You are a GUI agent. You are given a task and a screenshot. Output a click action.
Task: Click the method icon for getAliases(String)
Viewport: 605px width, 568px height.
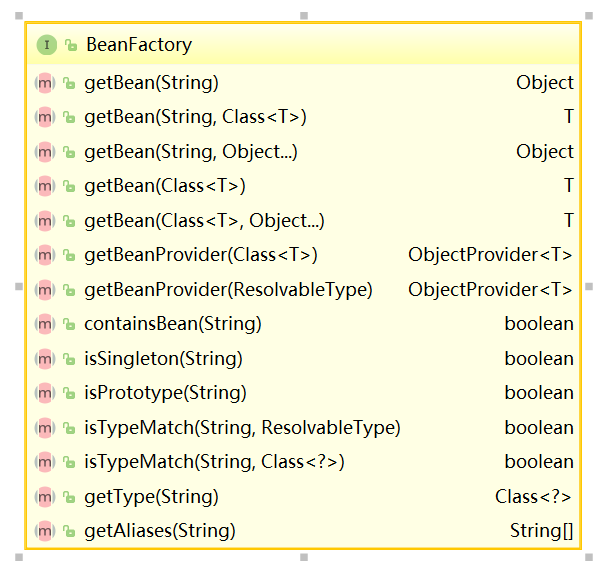pos(44,530)
